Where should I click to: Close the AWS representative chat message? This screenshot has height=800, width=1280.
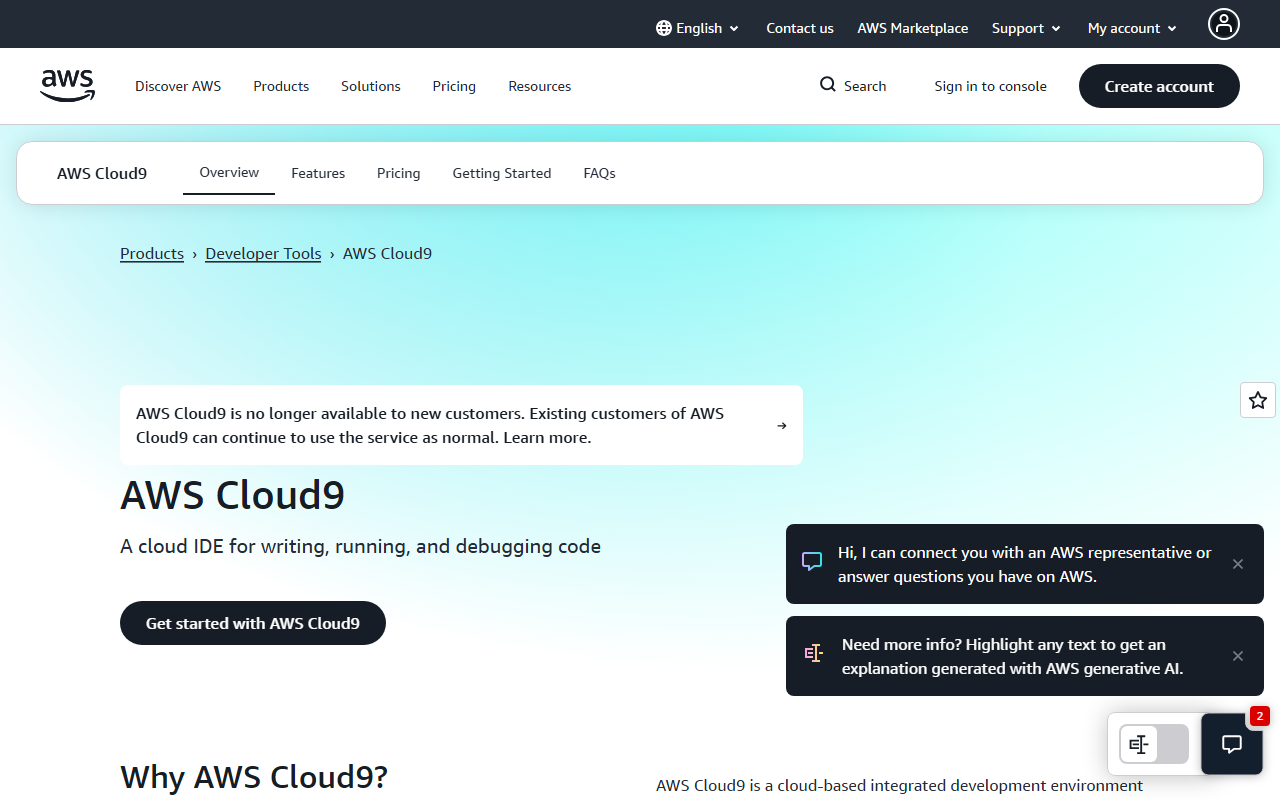1238,564
